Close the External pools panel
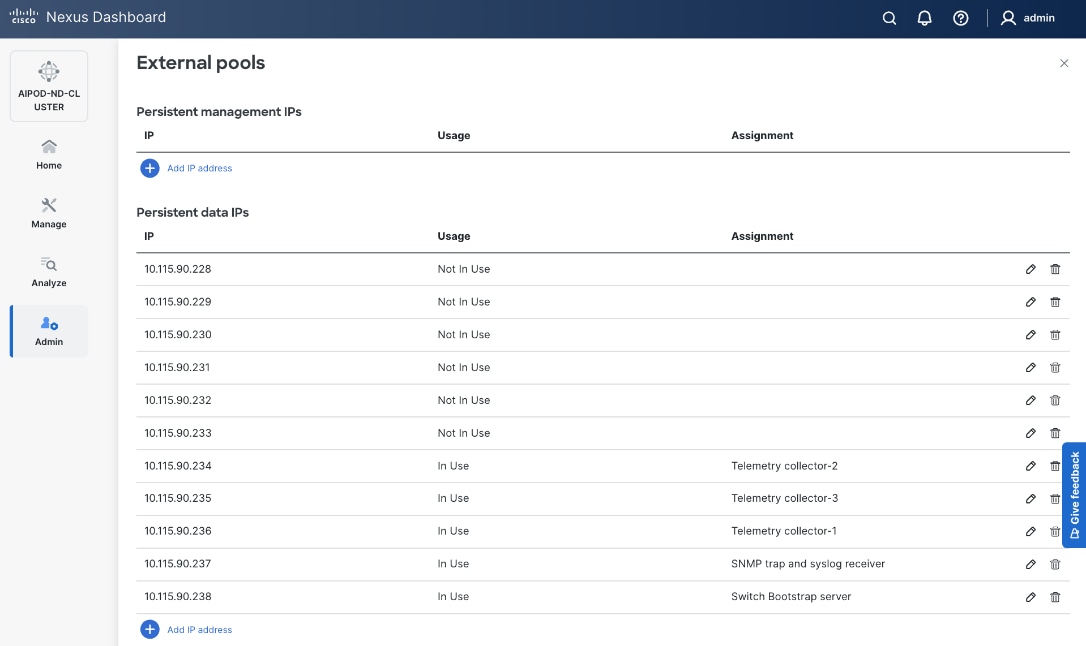The image size is (1086, 646). coord(1064,62)
